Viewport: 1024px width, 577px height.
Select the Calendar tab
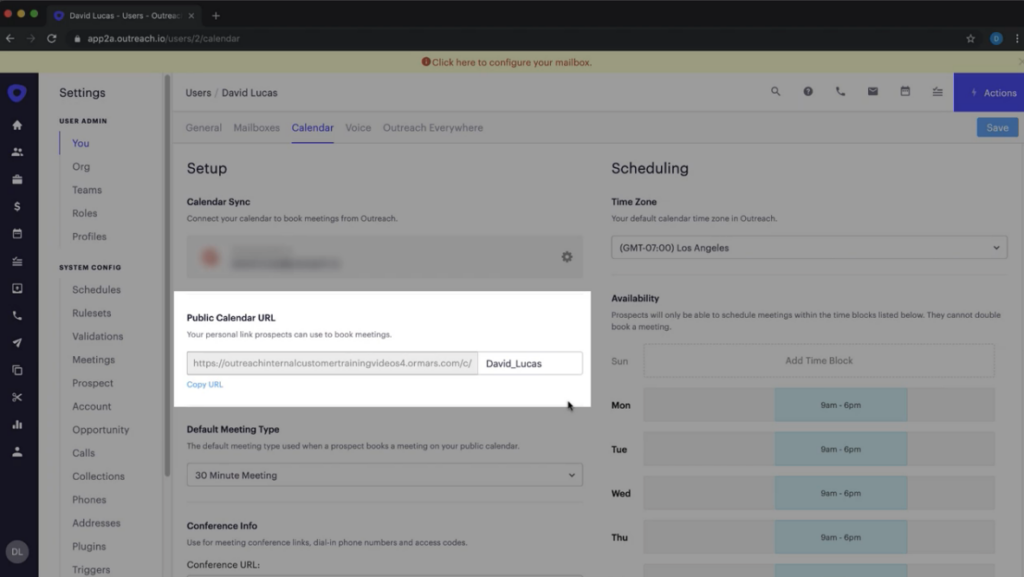(x=312, y=128)
